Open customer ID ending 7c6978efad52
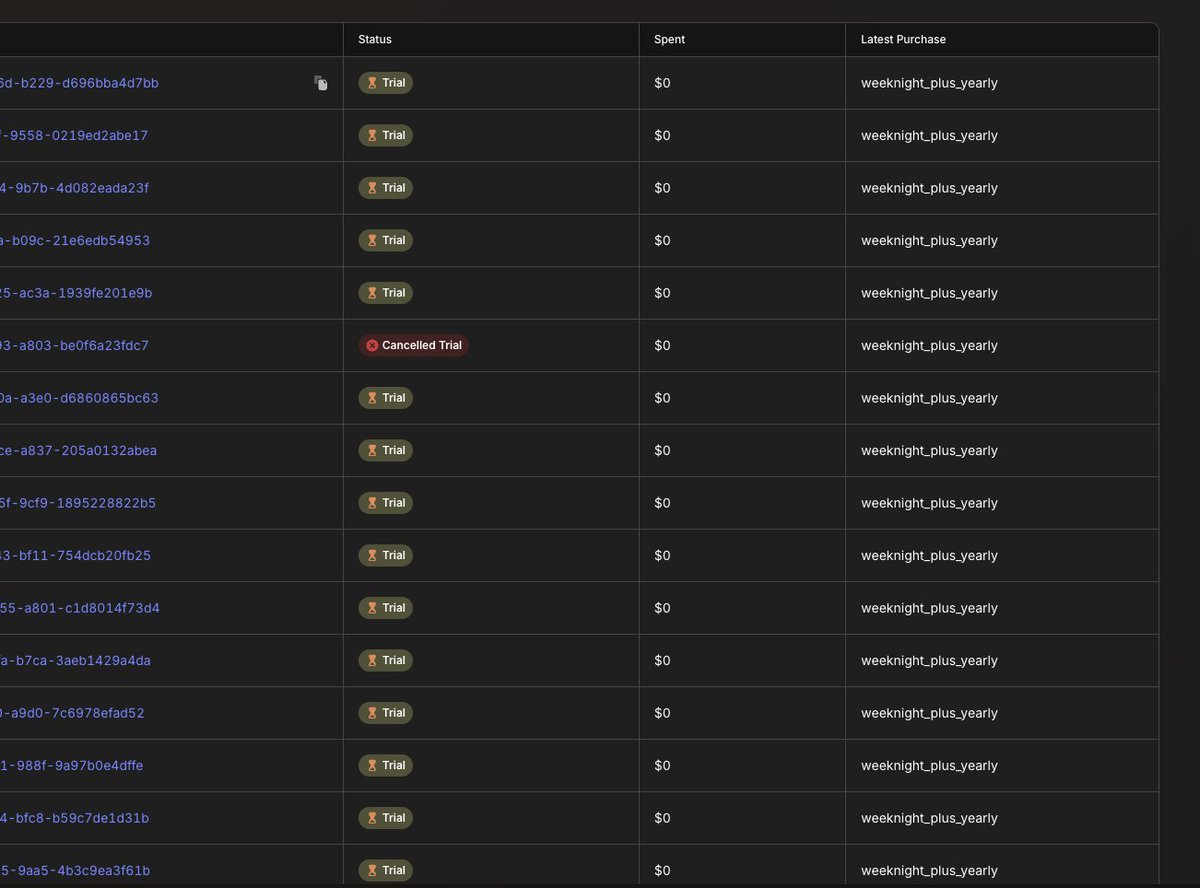This screenshot has width=1200, height=888. [72, 713]
